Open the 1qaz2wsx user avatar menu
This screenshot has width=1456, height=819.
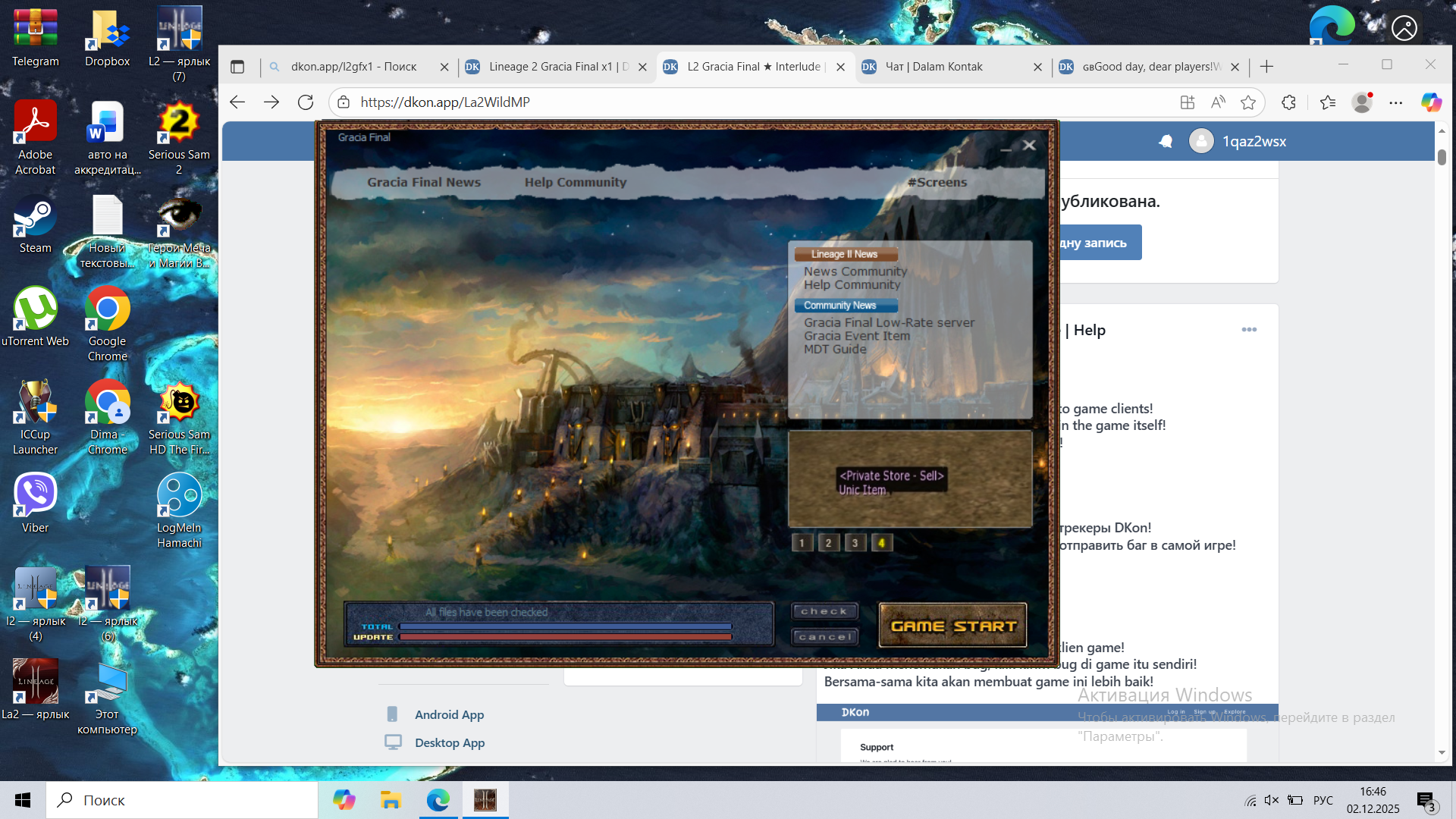click(1201, 141)
